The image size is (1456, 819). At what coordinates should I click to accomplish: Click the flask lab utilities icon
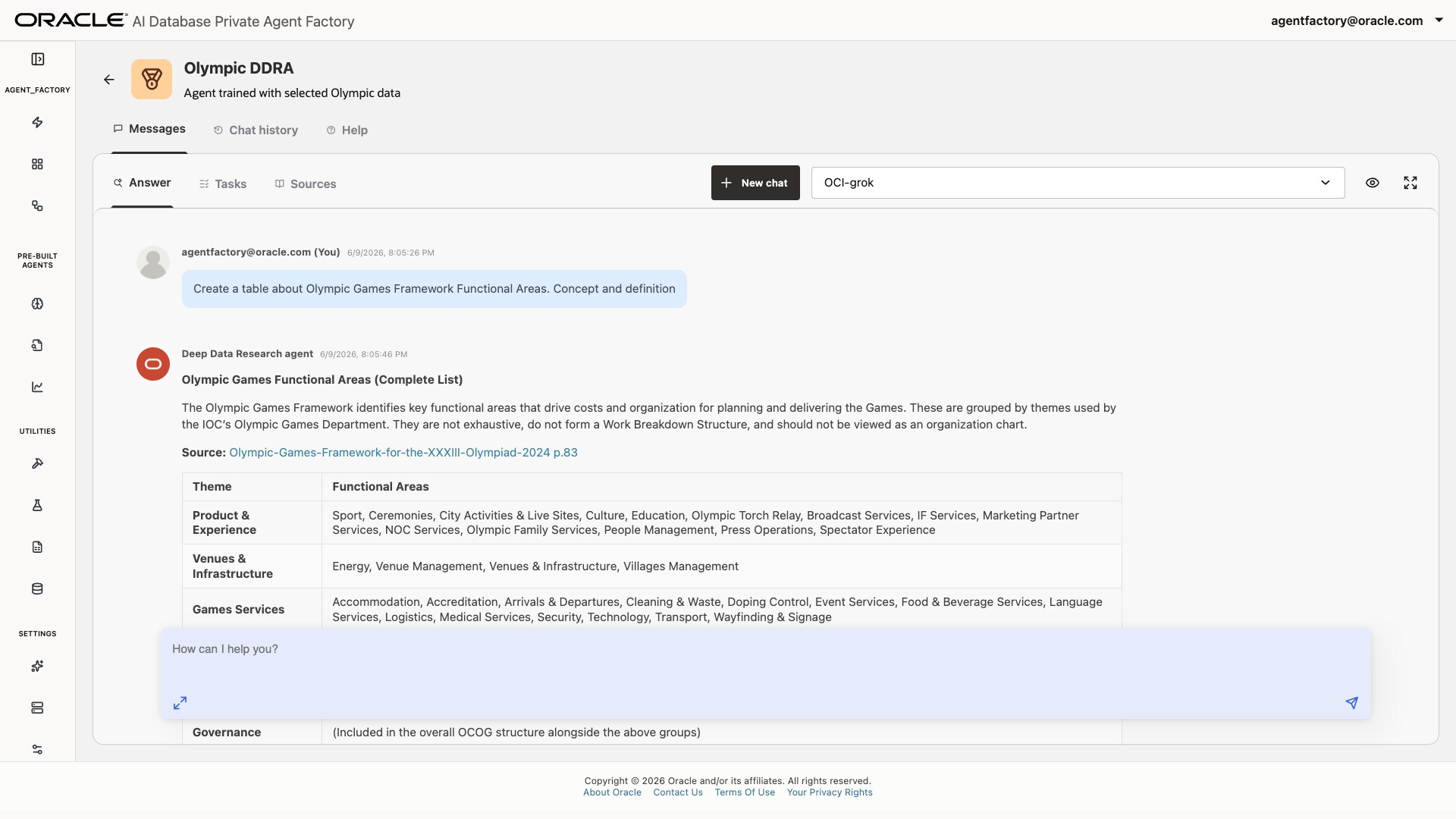(x=37, y=505)
